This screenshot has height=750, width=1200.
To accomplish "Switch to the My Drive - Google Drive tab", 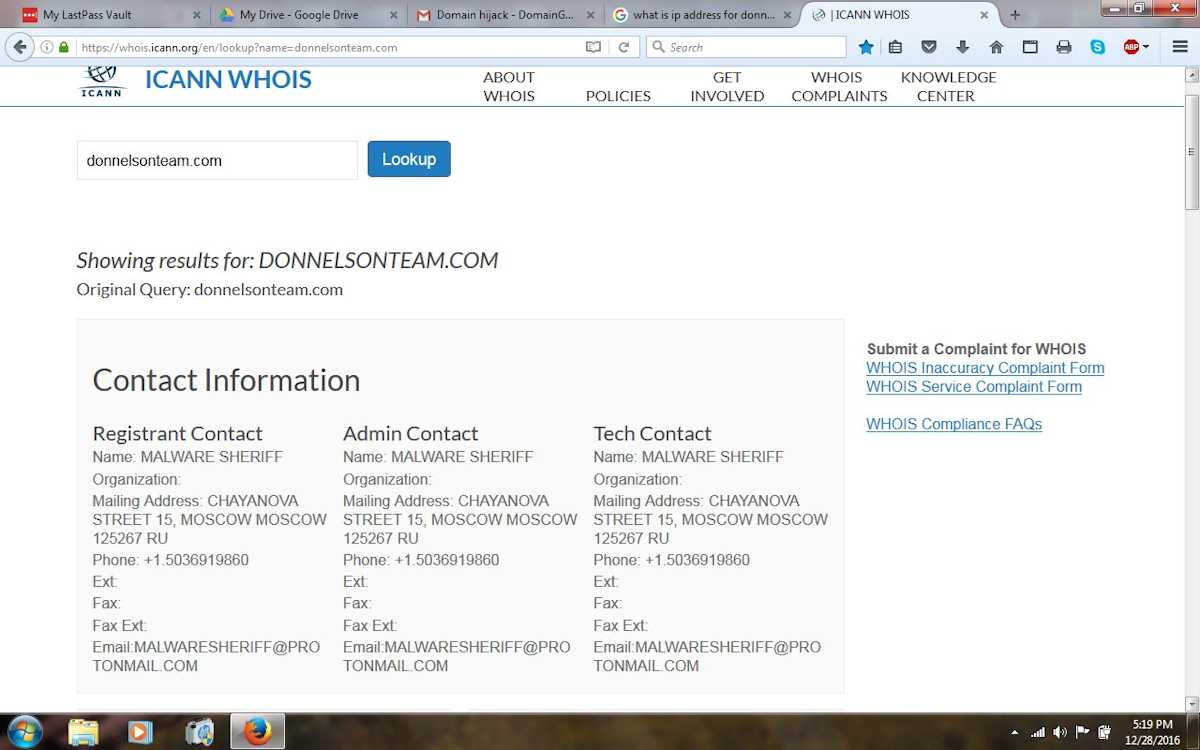I will click(308, 15).
